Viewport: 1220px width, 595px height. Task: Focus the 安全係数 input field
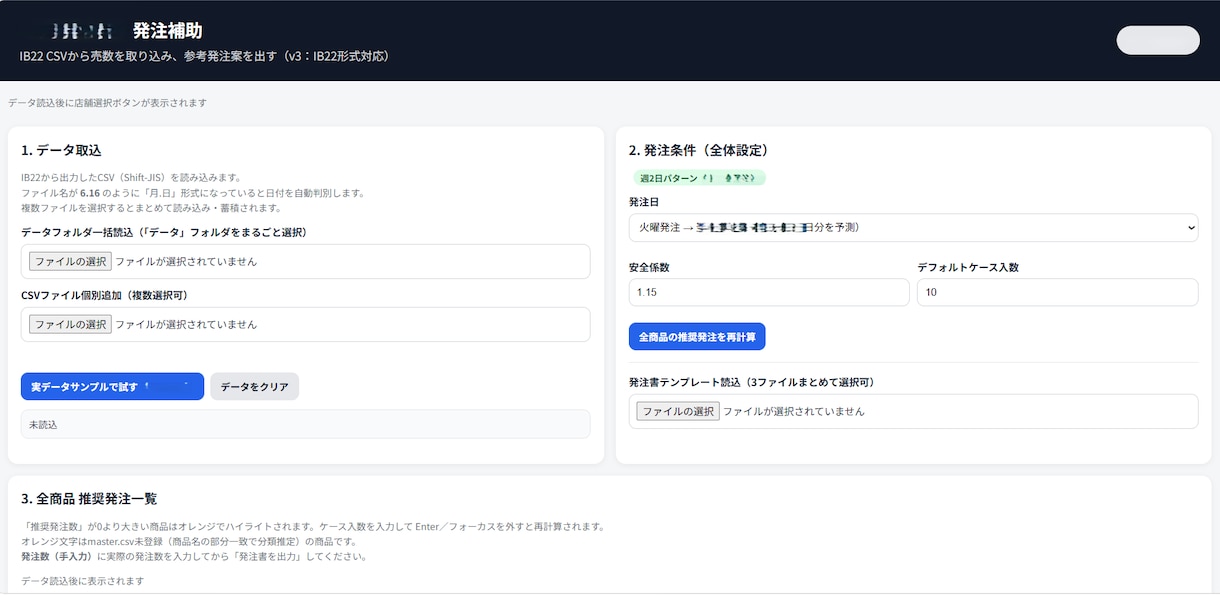(769, 292)
